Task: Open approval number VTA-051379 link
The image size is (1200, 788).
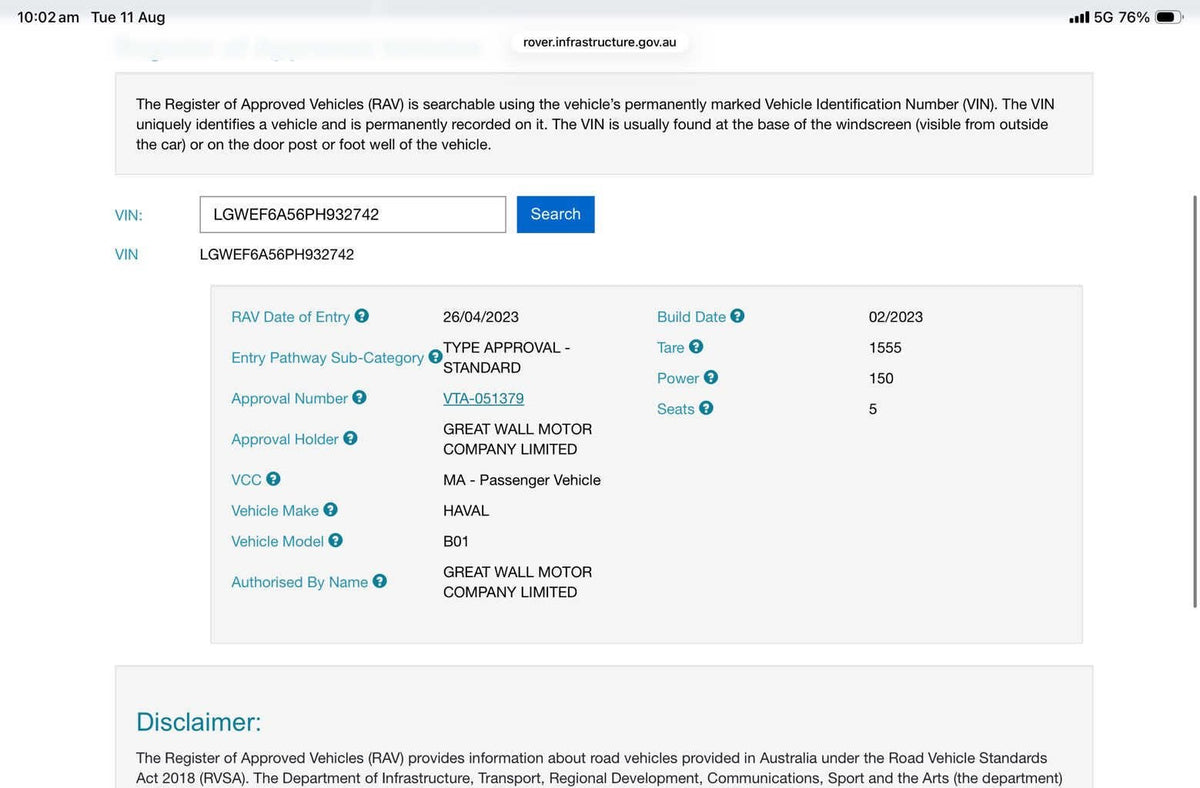Action: pyautogui.click(x=483, y=398)
